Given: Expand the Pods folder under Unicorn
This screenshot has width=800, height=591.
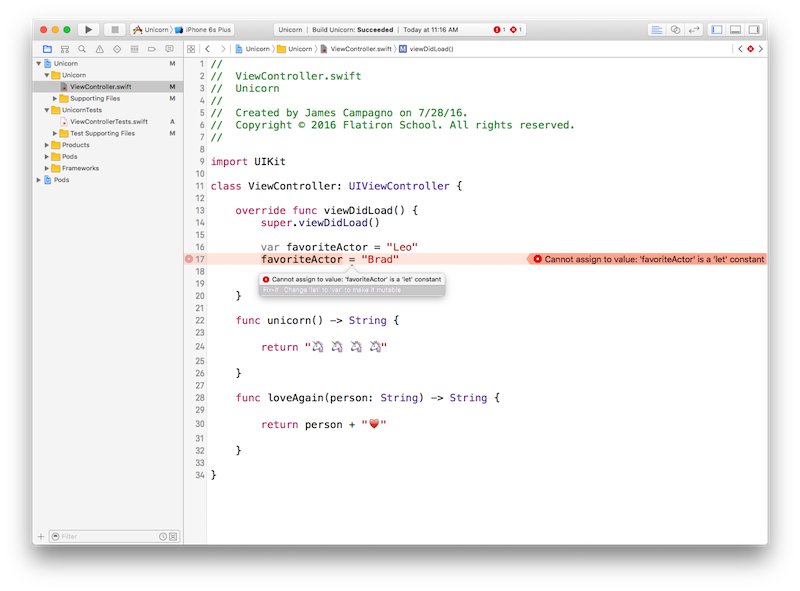Looking at the screenshot, I should click(x=47, y=157).
